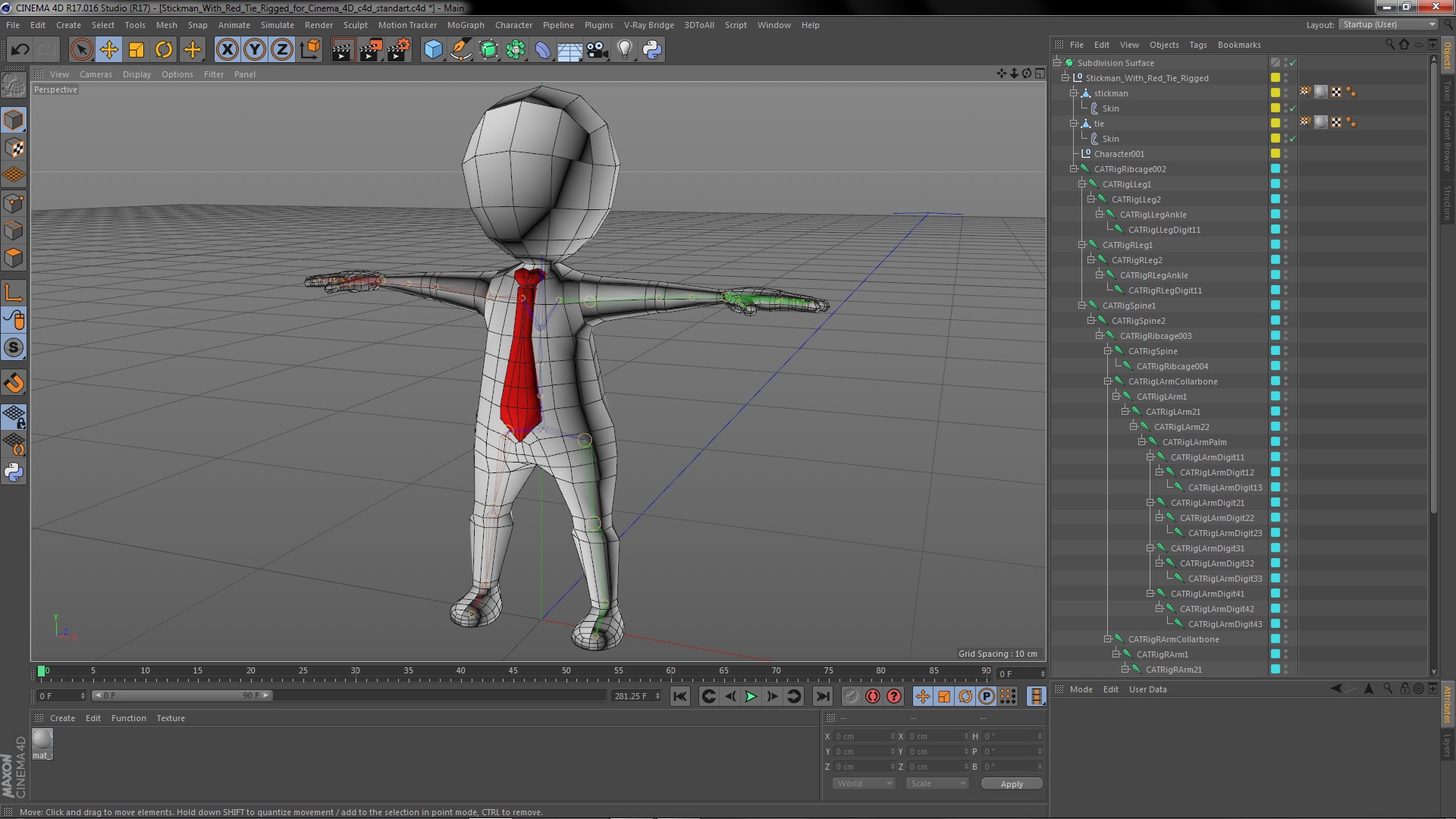Go to start of animation
The height and width of the screenshot is (819, 1456).
(680, 696)
